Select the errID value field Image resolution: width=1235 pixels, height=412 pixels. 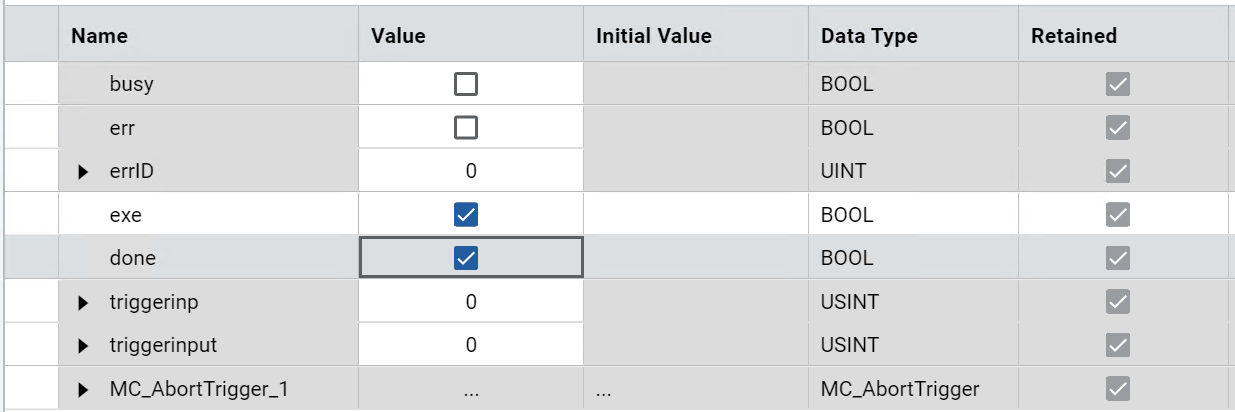[471, 172]
